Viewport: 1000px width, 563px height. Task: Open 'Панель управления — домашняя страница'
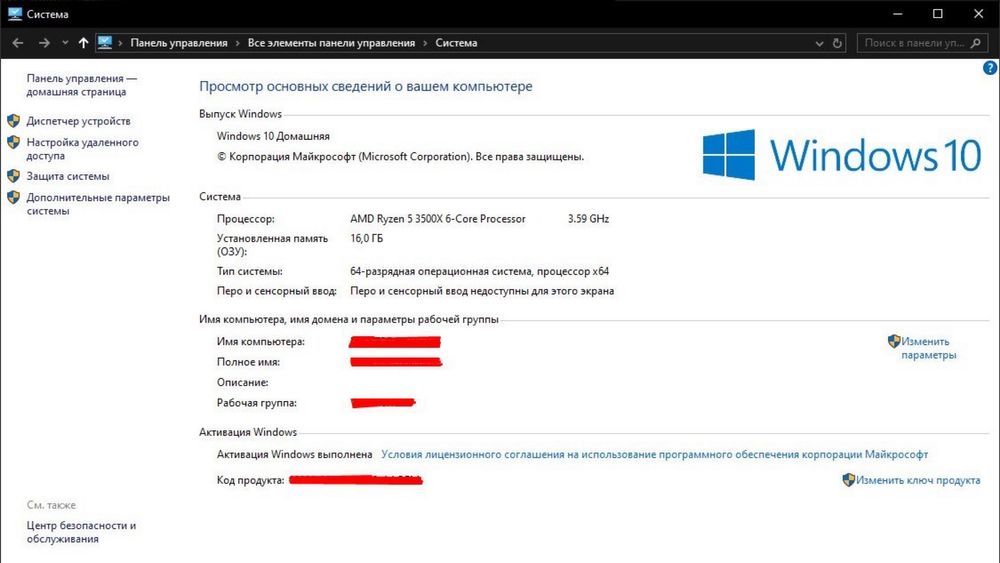pos(82,85)
